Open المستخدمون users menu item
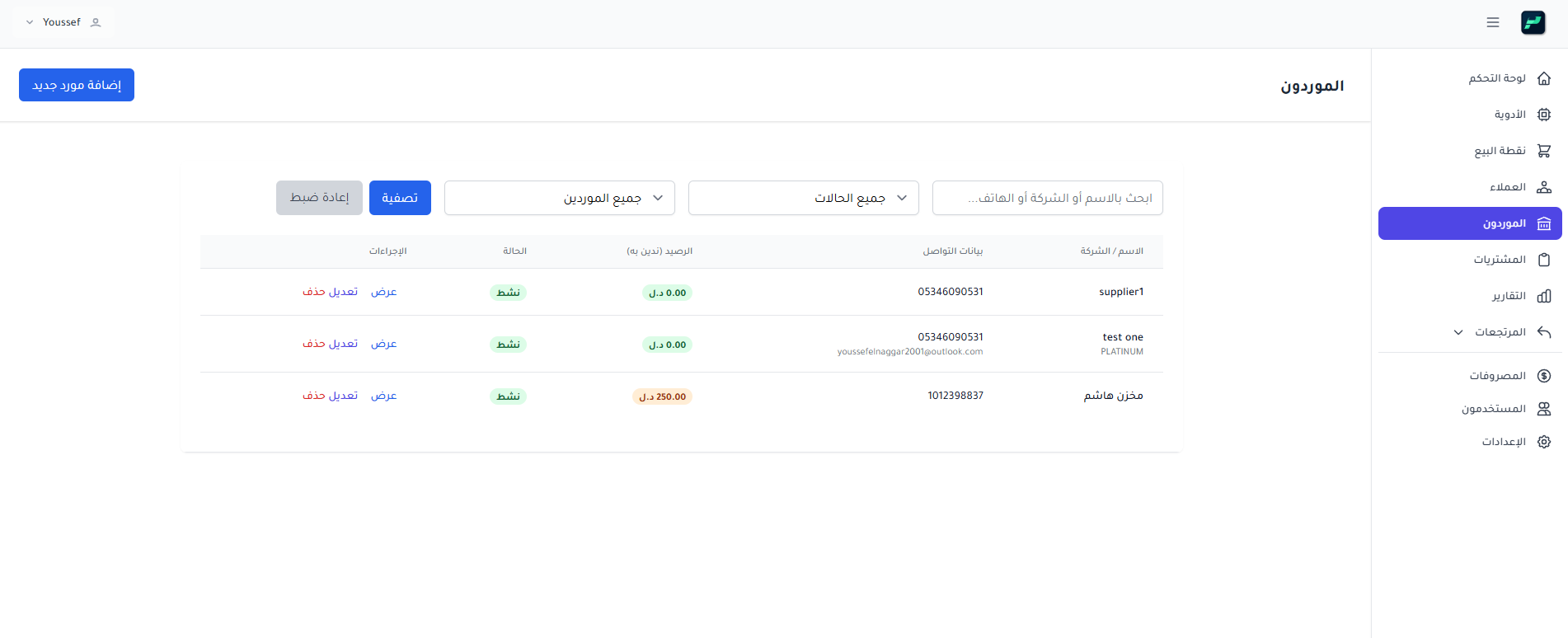 click(x=1470, y=409)
